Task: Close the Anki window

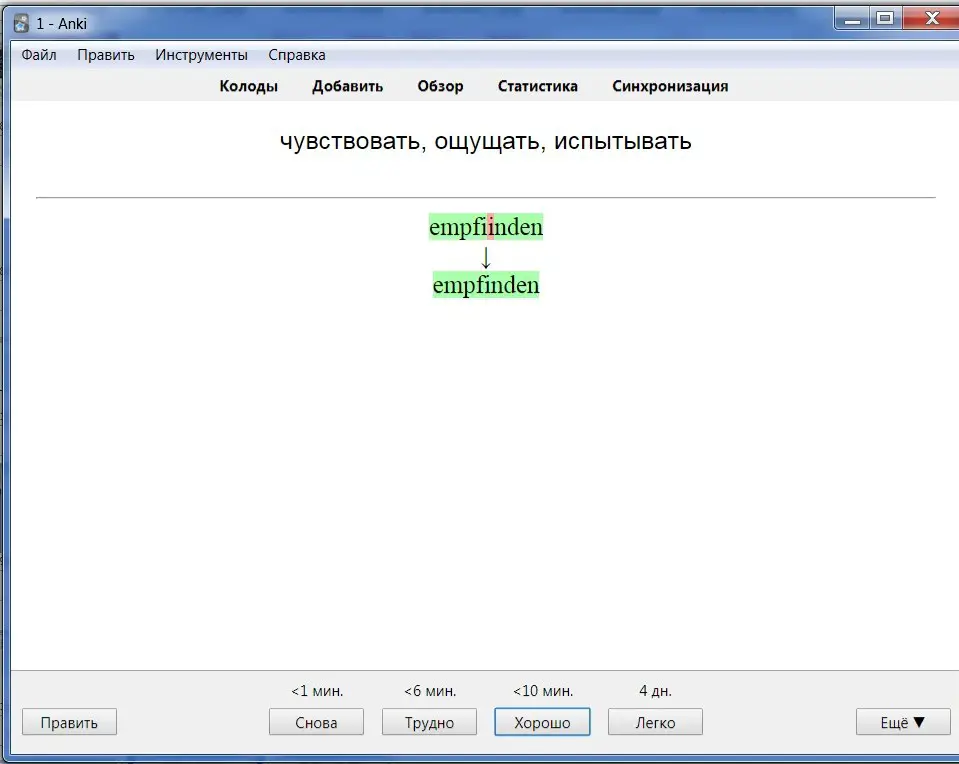Action: 931,18
